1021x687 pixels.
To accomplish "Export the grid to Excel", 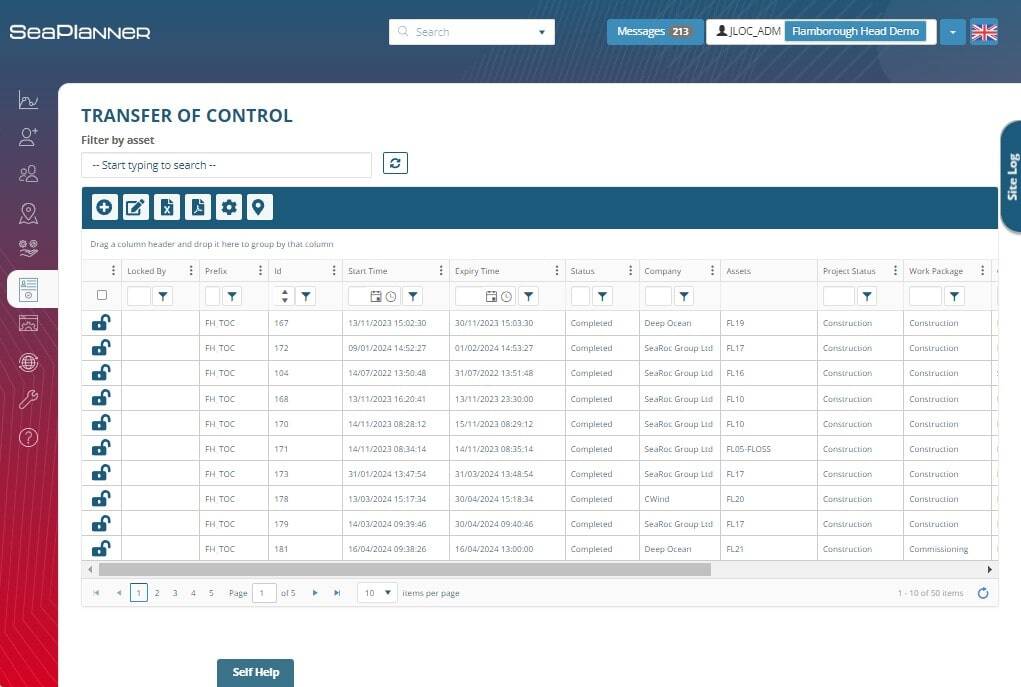I will pos(167,208).
